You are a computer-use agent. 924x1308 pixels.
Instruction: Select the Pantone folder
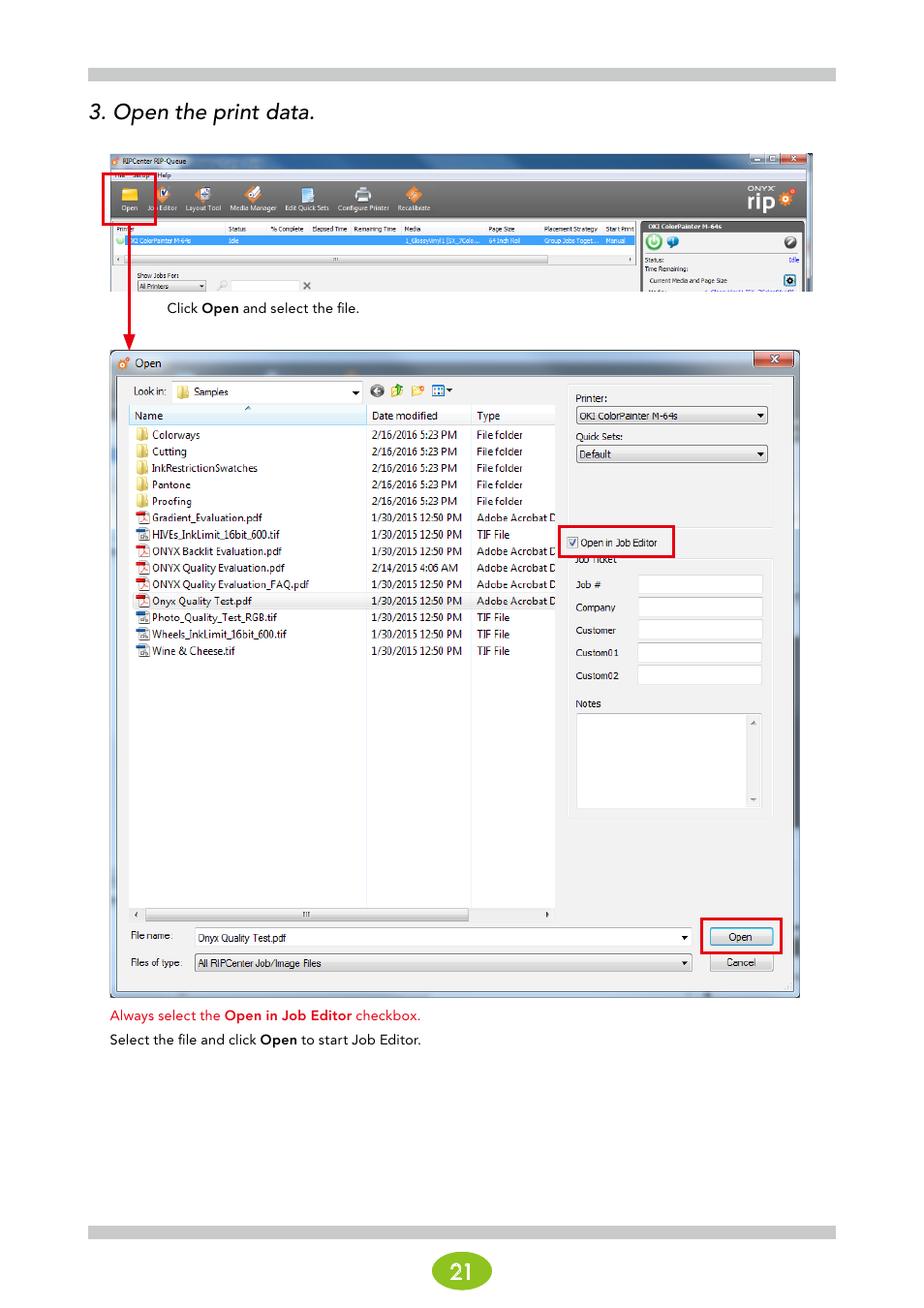[x=171, y=484]
